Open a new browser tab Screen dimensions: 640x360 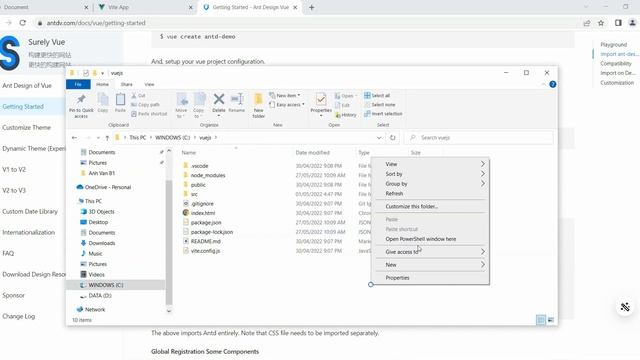click(311, 7)
